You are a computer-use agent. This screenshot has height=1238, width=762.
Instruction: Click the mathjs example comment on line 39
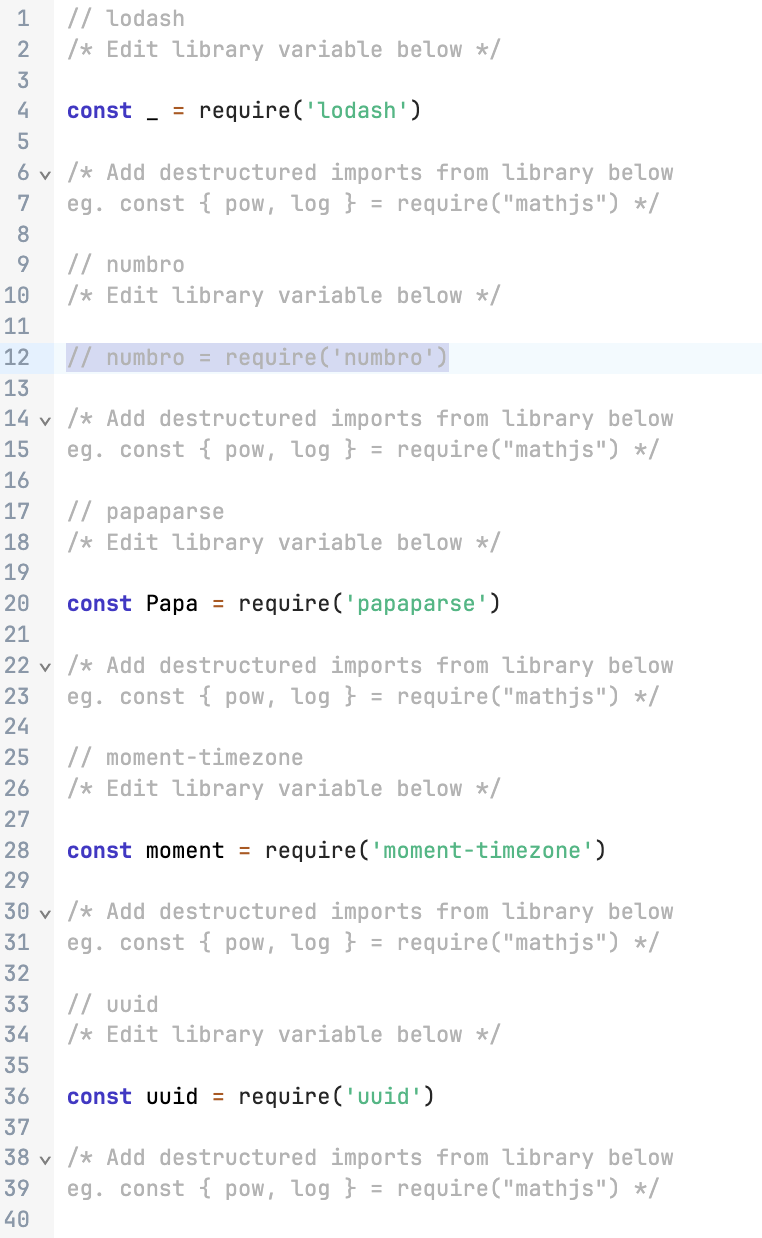coord(363,1189)
